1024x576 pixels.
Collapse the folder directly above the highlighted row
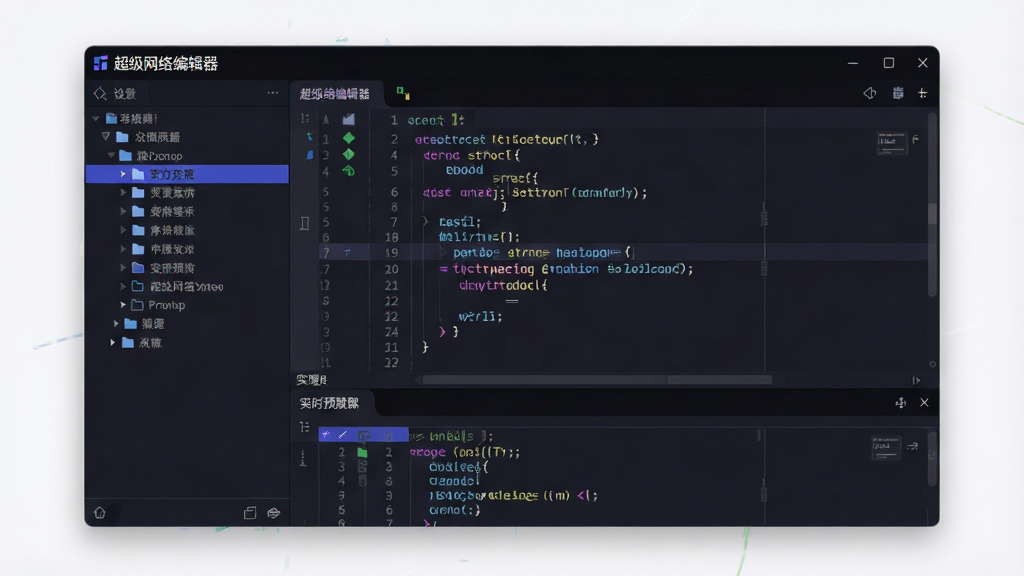112,156
